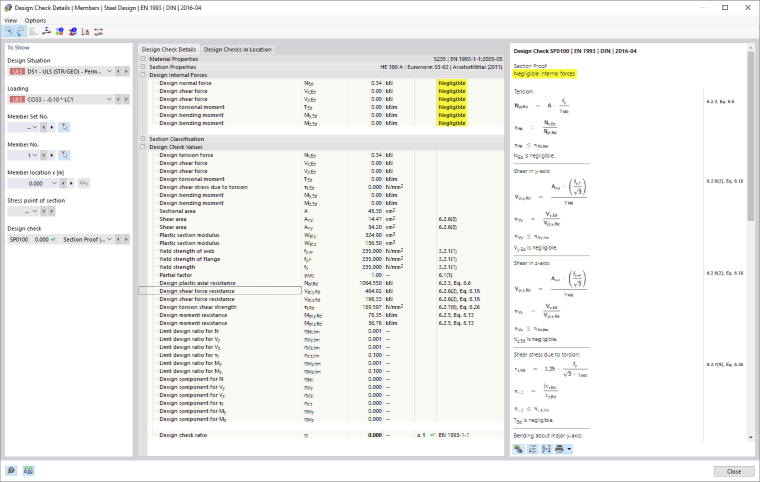Click the magnifier icon at bottom left
This screenshot has height=482, width=760.
pyautogui.click(x=11, y=470)
